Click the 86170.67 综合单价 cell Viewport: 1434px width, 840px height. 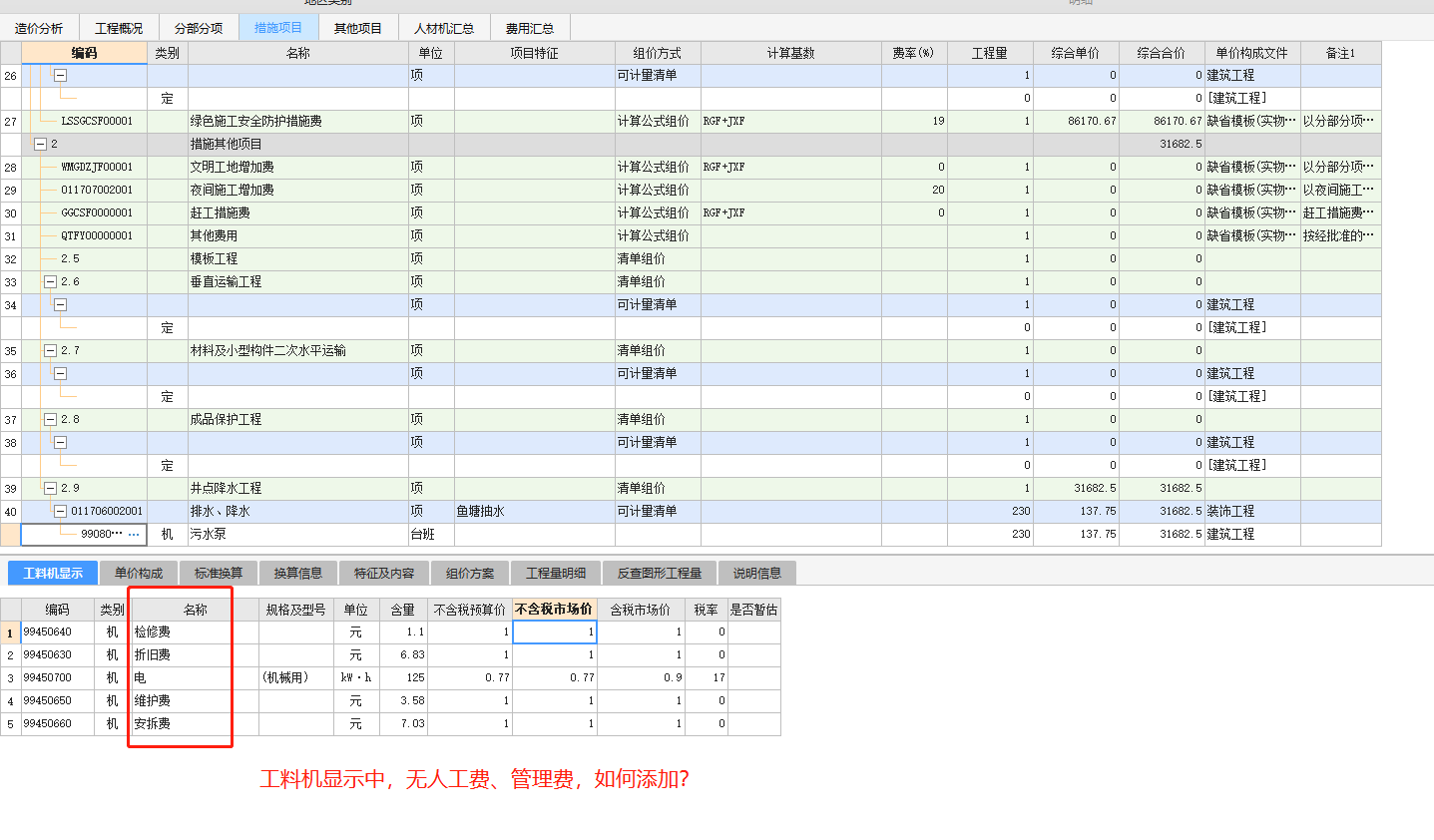click(x=1075, y=121)
